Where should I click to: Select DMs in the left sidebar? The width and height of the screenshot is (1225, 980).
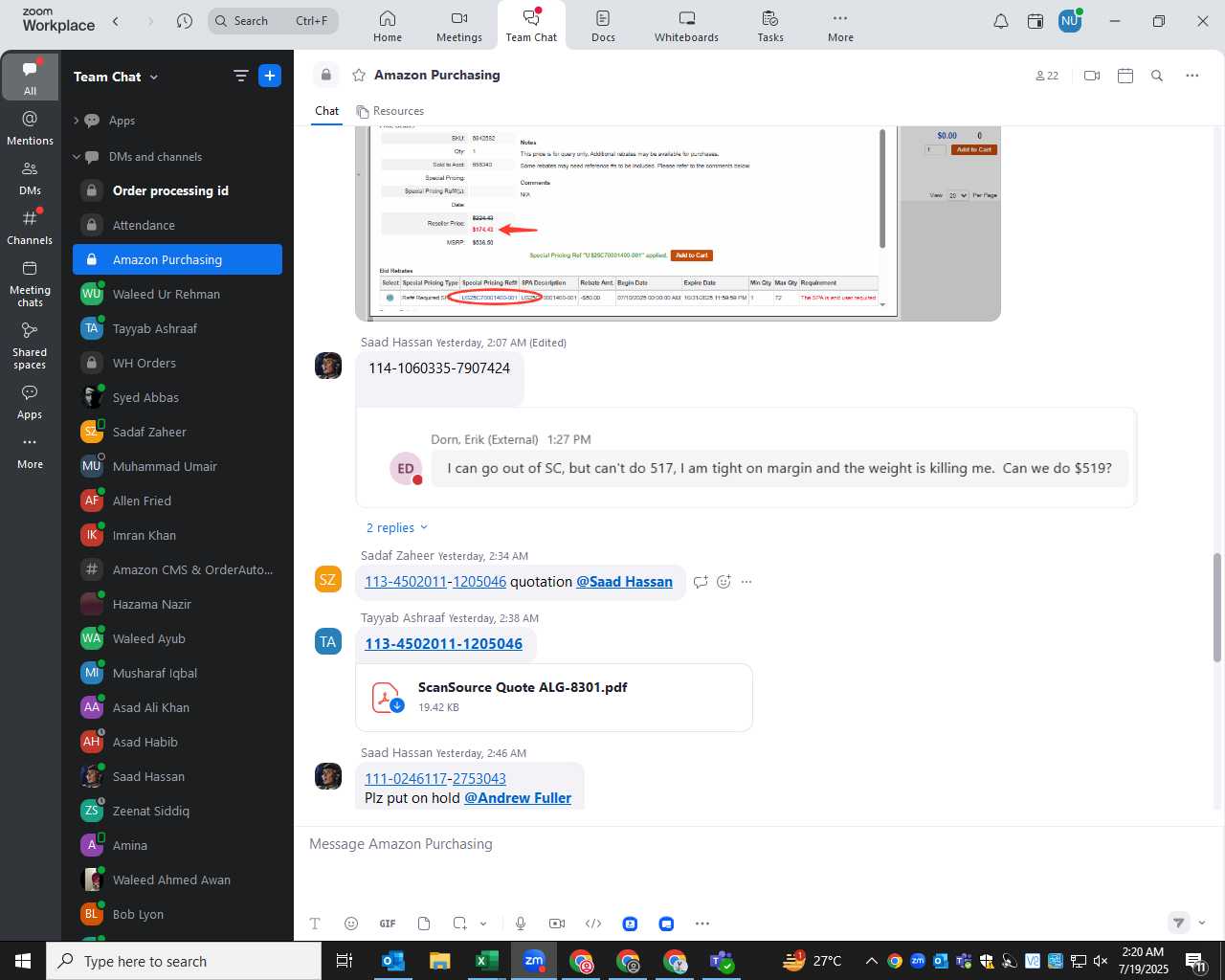30,178
